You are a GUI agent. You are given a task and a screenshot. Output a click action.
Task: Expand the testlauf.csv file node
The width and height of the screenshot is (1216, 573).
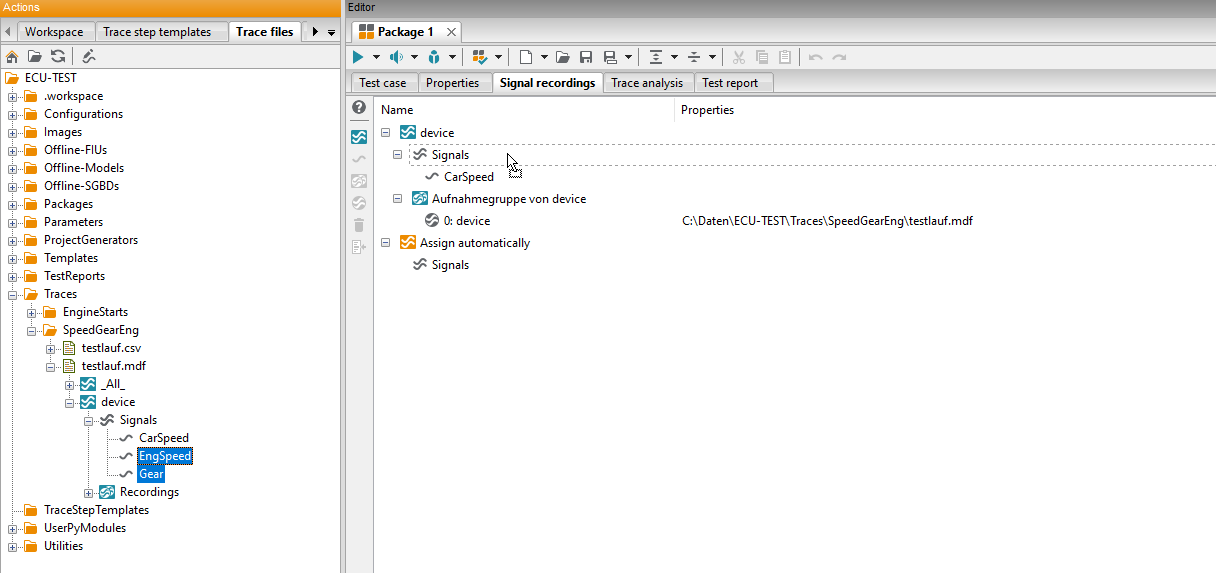(51, 348)
